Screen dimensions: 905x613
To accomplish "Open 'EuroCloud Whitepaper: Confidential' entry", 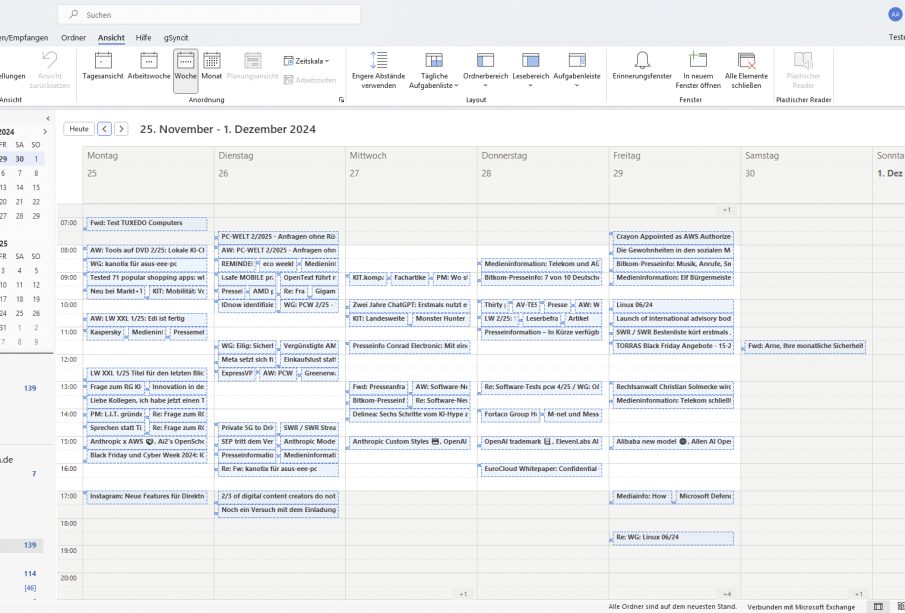I will (x=541, y=469).
